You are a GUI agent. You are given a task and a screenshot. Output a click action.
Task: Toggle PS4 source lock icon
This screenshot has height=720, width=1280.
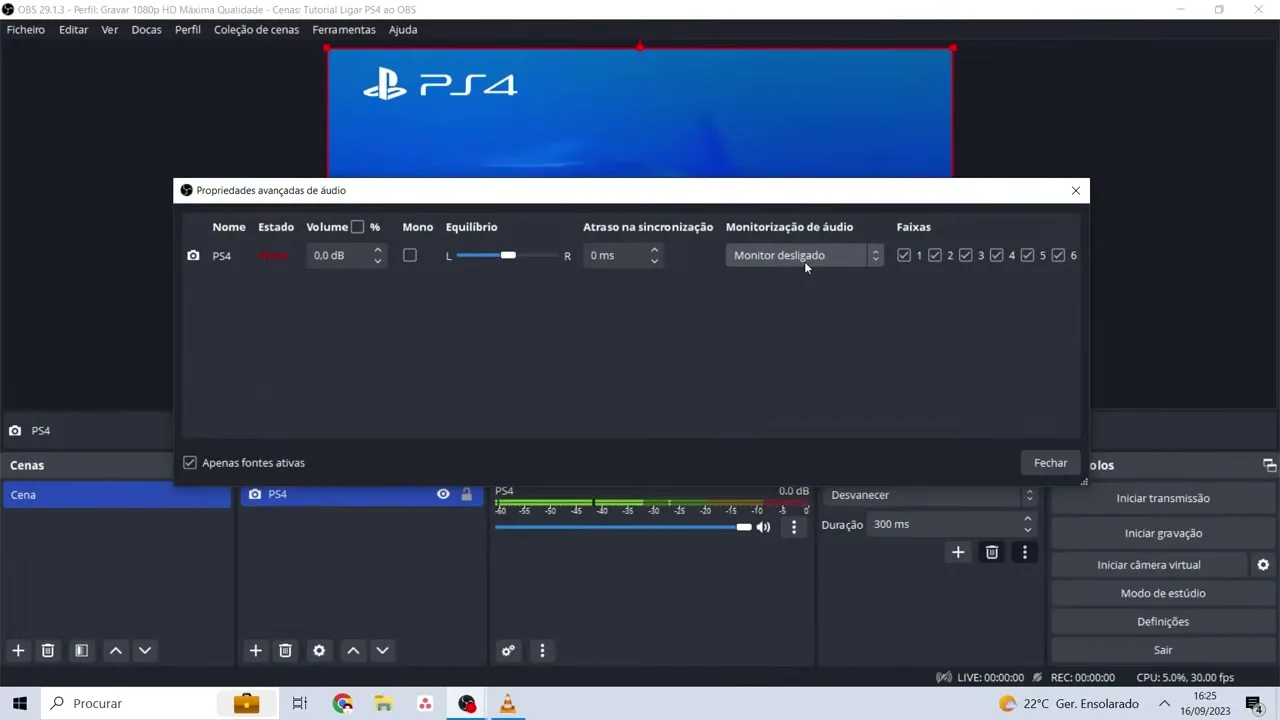466,494
